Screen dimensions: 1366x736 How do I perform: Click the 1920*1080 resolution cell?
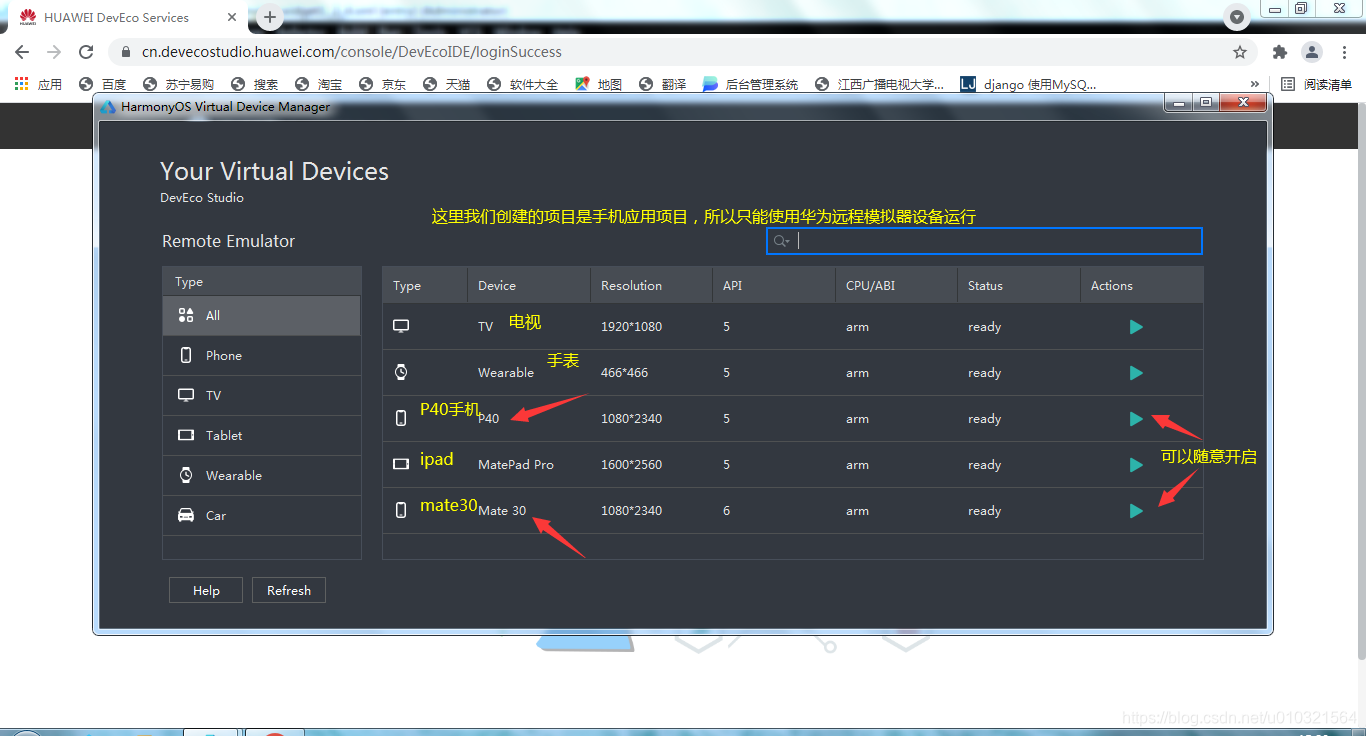click(x=631, y=327)
